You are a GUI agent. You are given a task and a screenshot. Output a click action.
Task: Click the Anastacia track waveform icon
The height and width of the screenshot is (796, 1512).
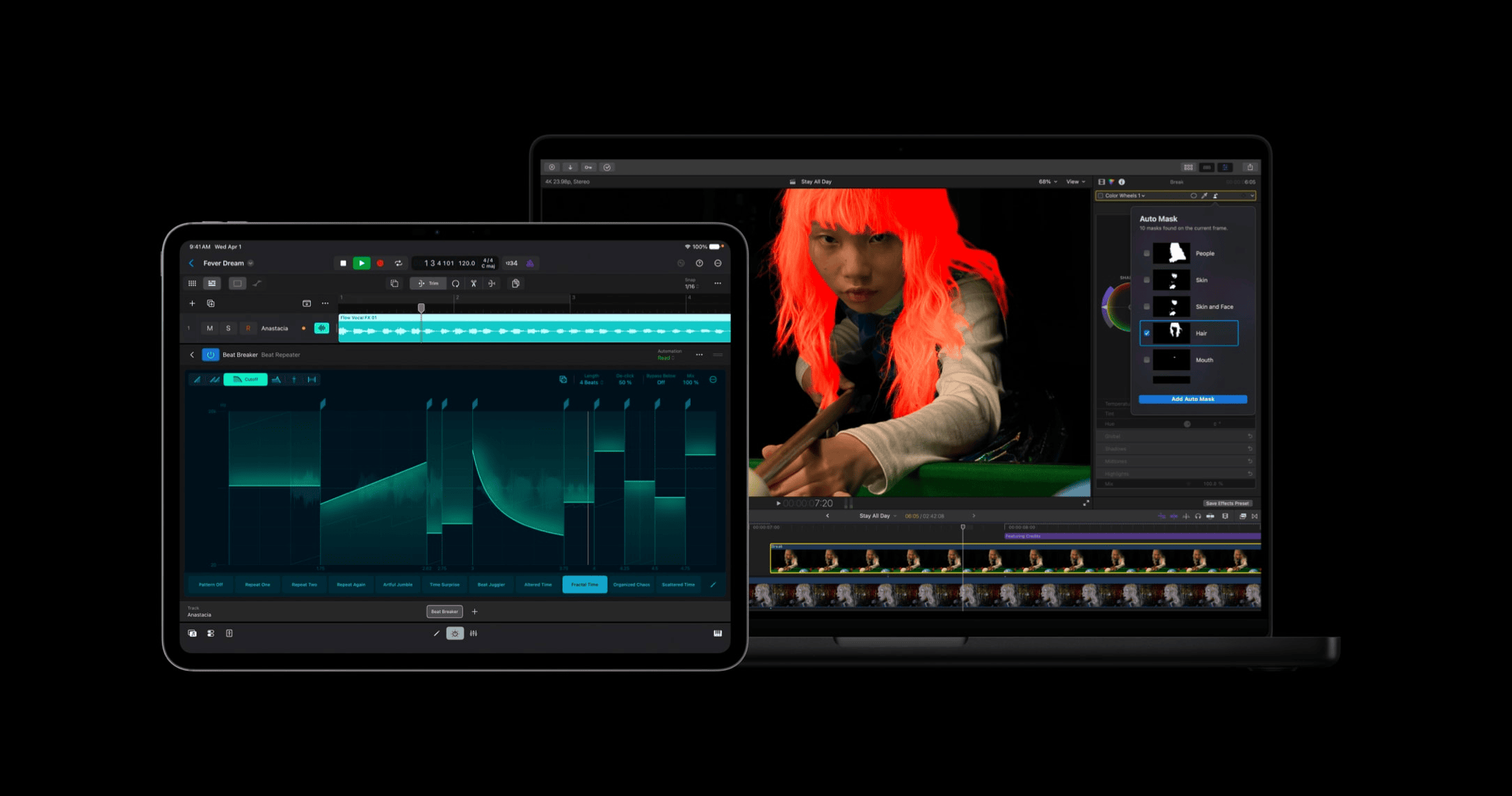321,328
